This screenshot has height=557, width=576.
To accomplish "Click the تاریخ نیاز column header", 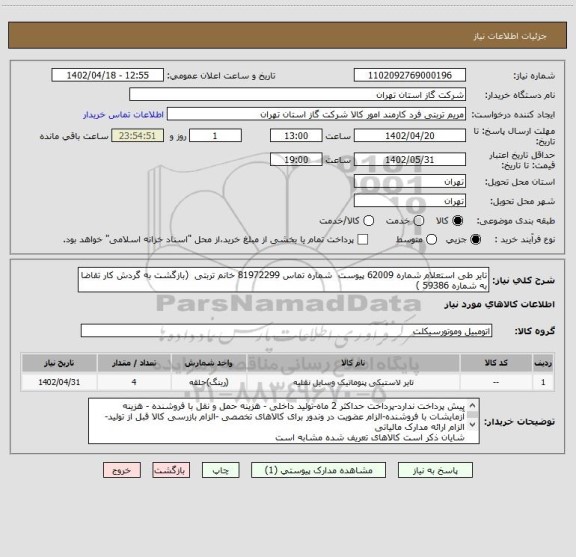I will (x=59, y=363).
